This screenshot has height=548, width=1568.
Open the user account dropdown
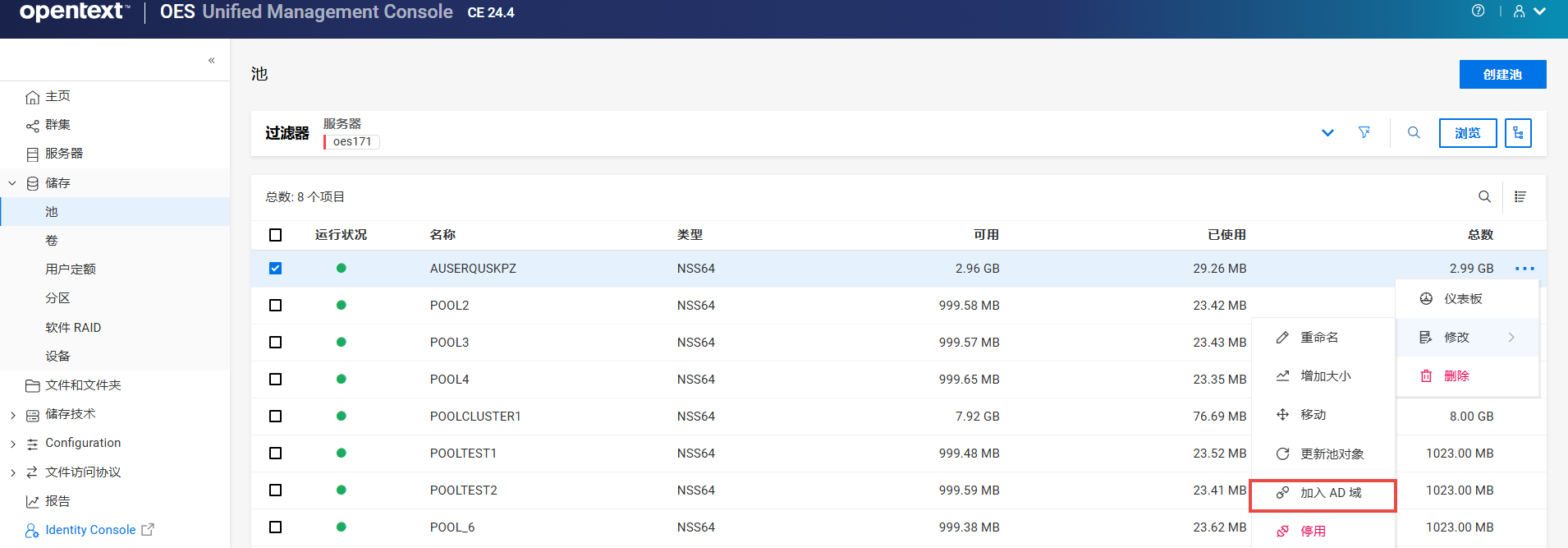tap(1529, 12)
